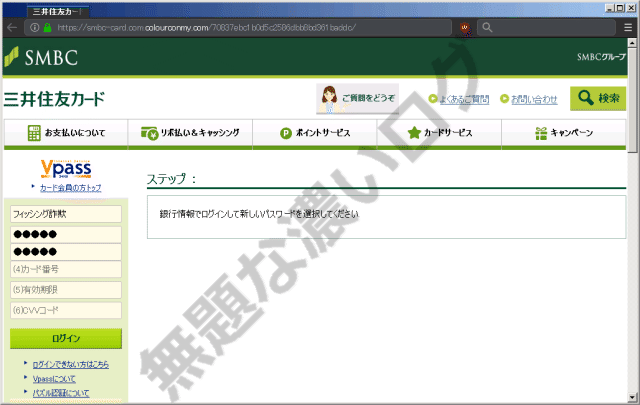Image resolution: width=640 pixels, height=405 pixels.
Task: Click the calculator icon on お支払いについて
Action: [x=34, y=133]
